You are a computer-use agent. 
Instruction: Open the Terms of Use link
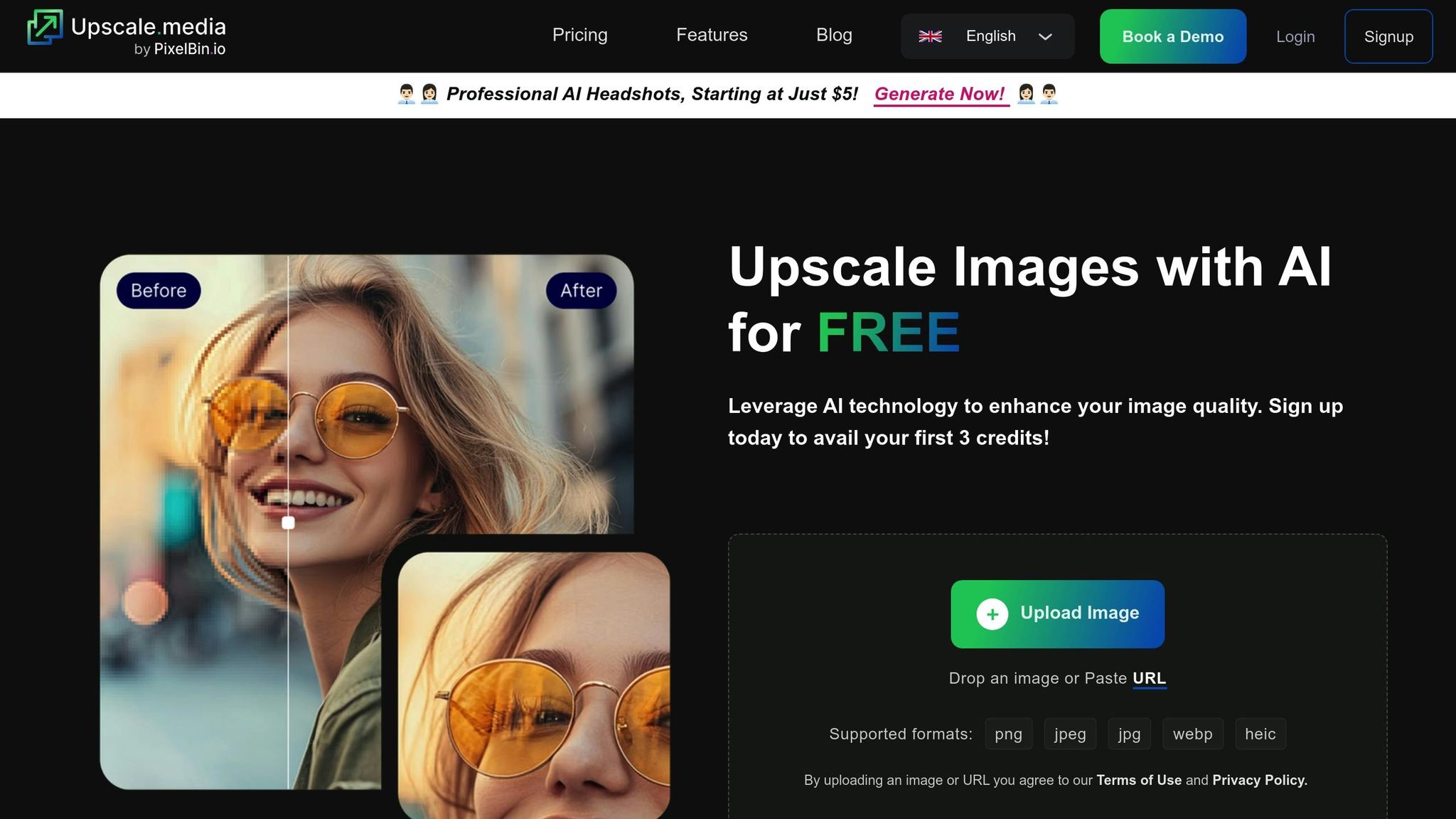1138,780
